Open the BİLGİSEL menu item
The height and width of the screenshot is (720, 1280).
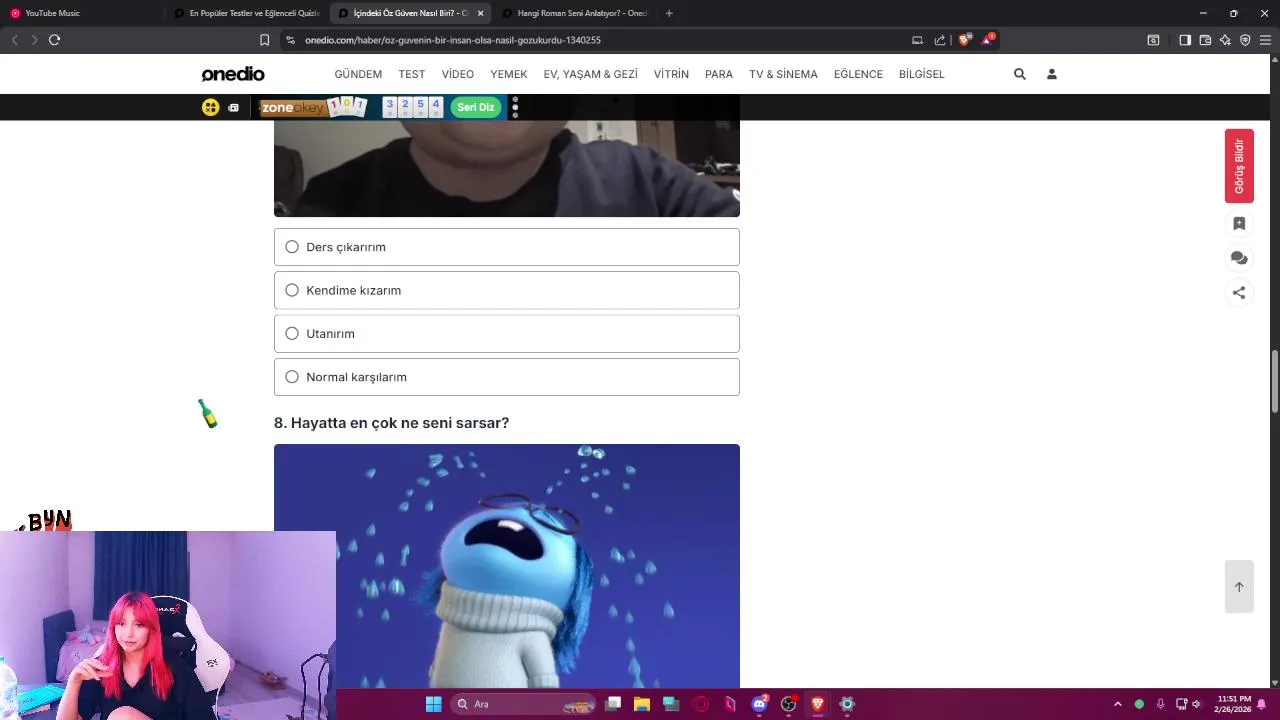[922, 74]
